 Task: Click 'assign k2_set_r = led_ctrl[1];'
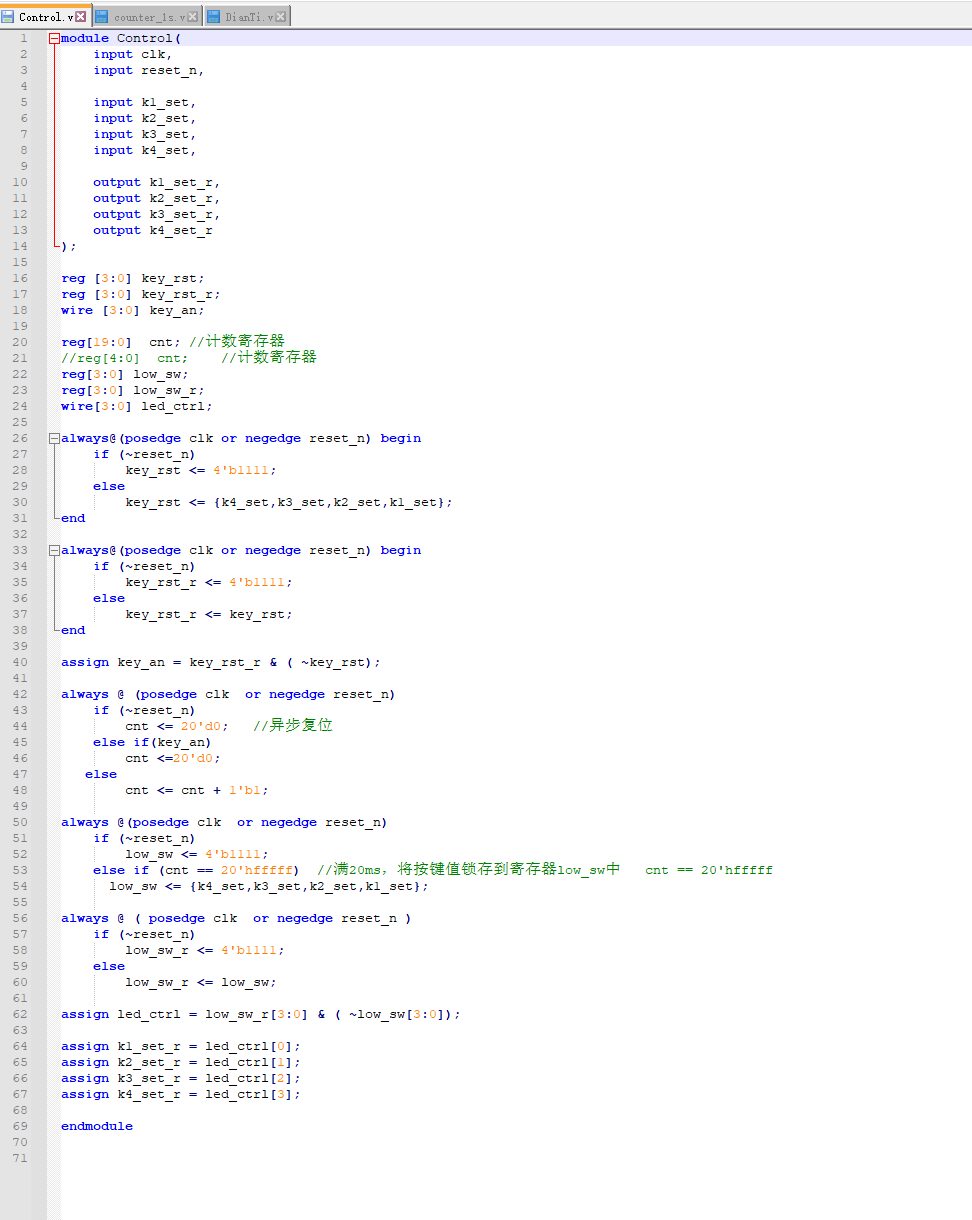coord(181,1062)
